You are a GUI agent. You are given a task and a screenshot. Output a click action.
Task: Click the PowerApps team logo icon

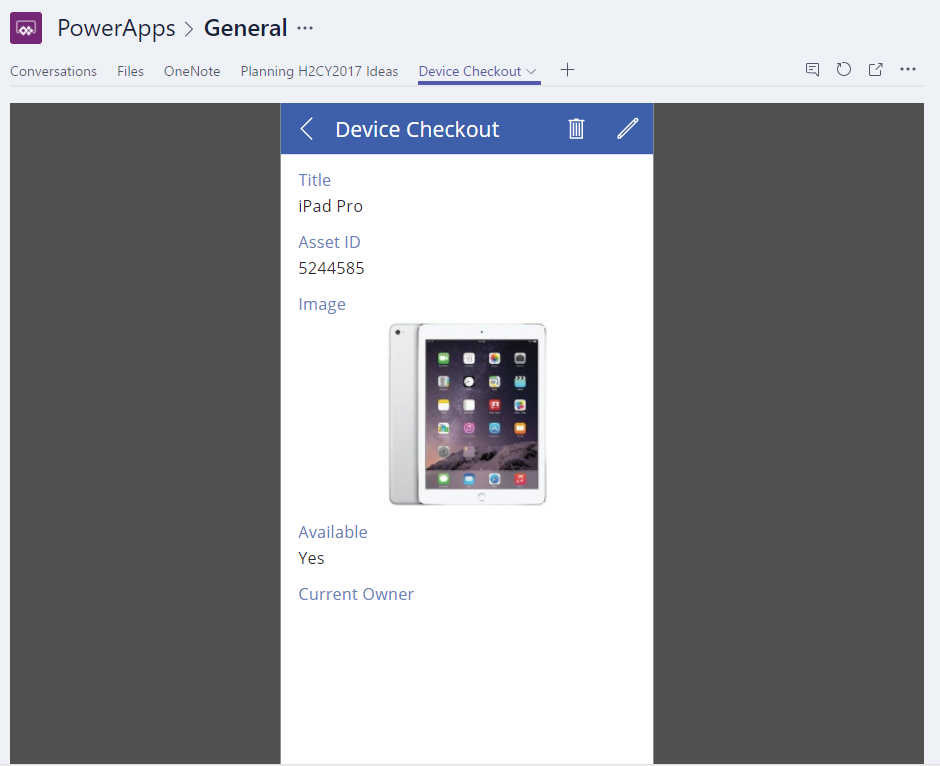click(26, 28)
